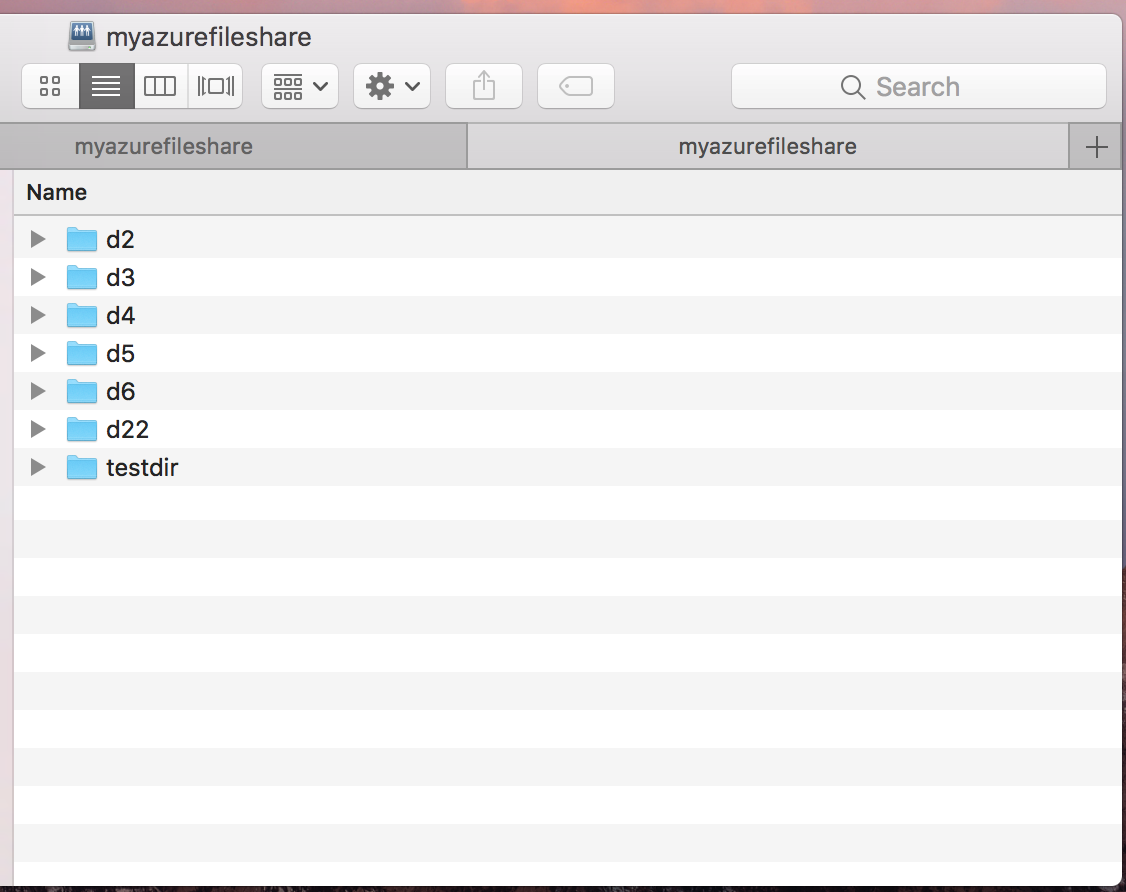
Task: Open the item arrangement grouping icon
Action: 299,86
